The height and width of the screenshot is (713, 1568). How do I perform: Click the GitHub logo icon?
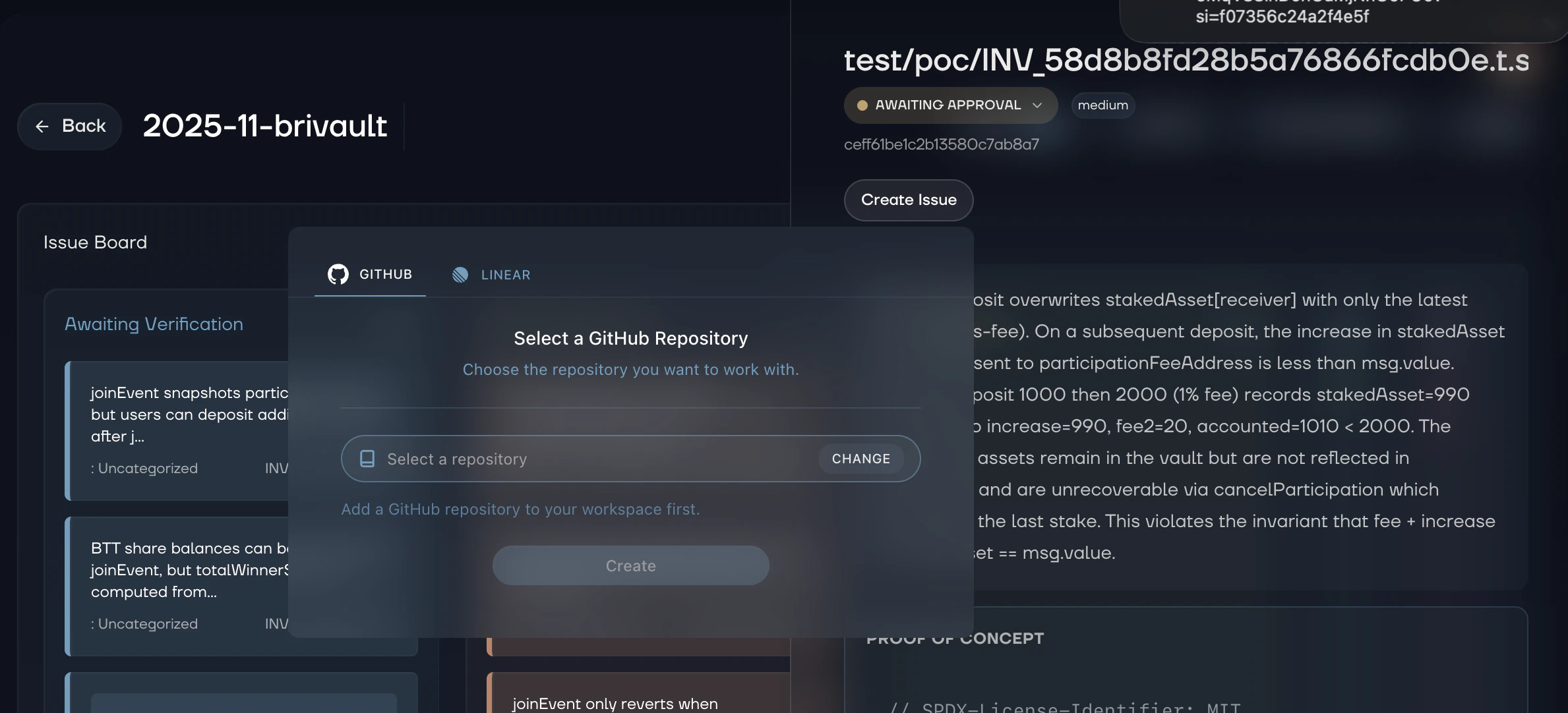click(x=338, y=274)
